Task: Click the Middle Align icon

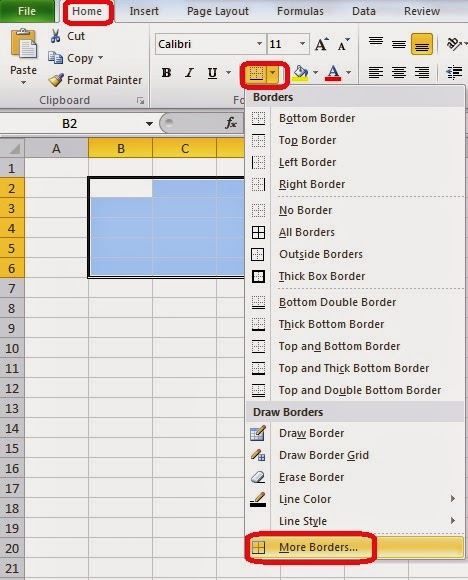Action: pyautogui.click(x=399, y=44)
